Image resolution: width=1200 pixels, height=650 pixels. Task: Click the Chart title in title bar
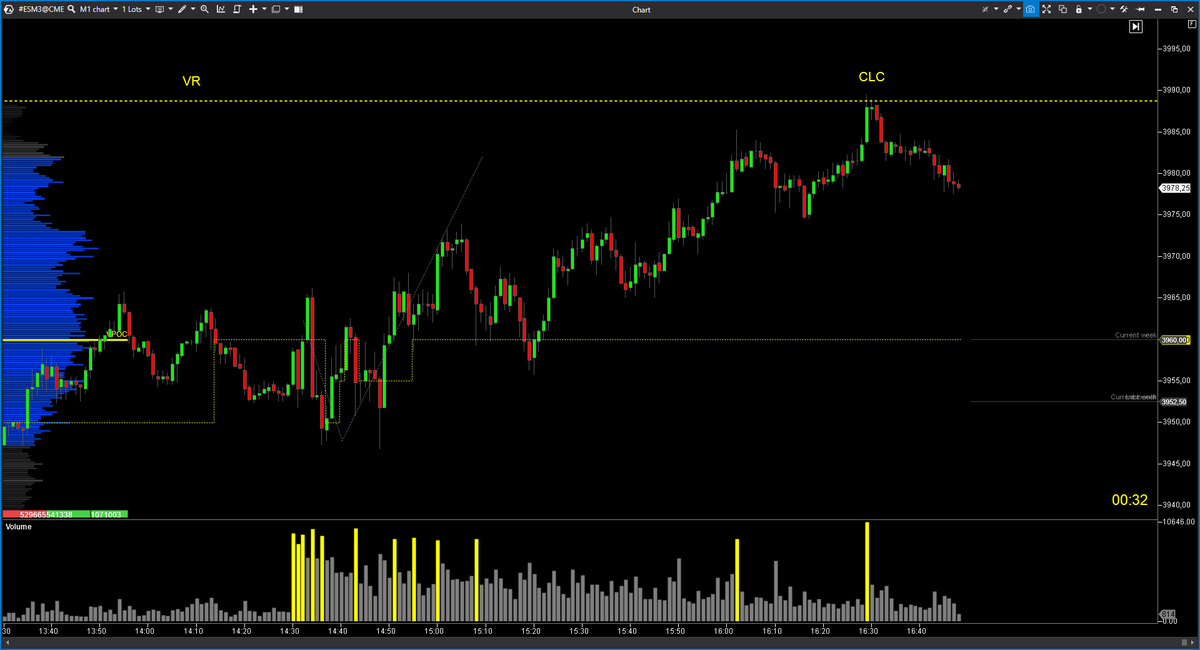pyautogui.click(x=641, y=9)
